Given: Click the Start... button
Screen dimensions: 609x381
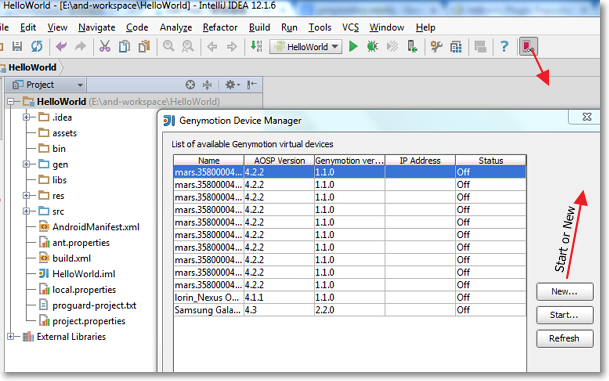Looking at the screenshot, I should (565, 315).
